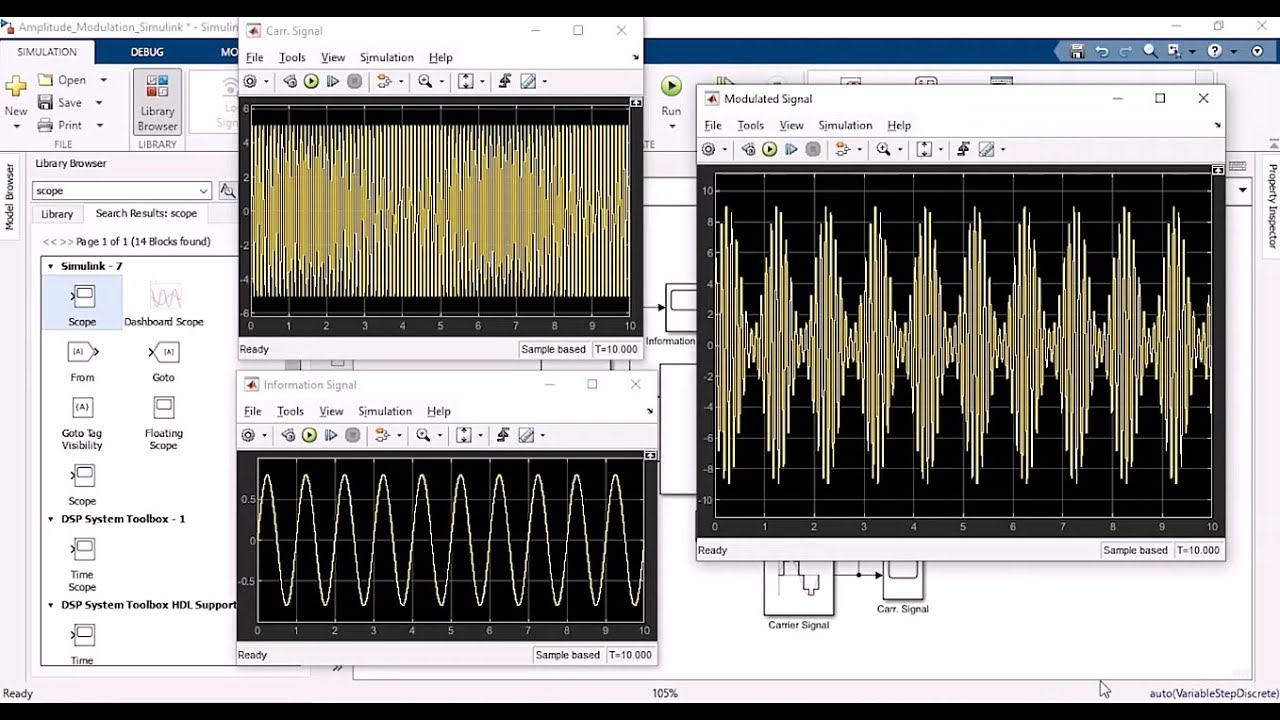Collapse the DSP System Toolbox - 1 group
The height and width of the screenshot is (720, 1280).
(51, 519)
